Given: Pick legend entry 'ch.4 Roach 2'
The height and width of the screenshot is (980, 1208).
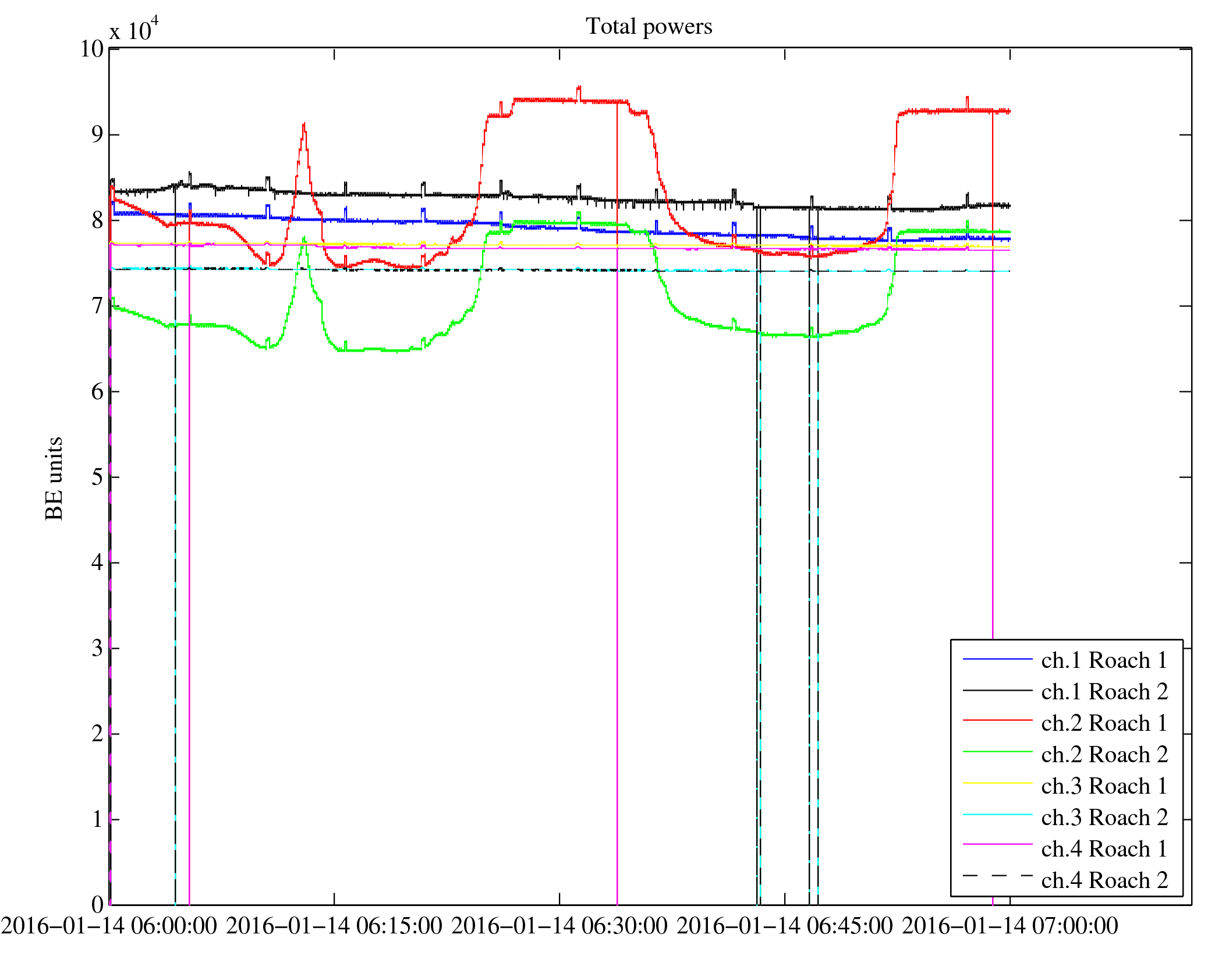Looking at the screenshot, I should (x=1104, y=880).
